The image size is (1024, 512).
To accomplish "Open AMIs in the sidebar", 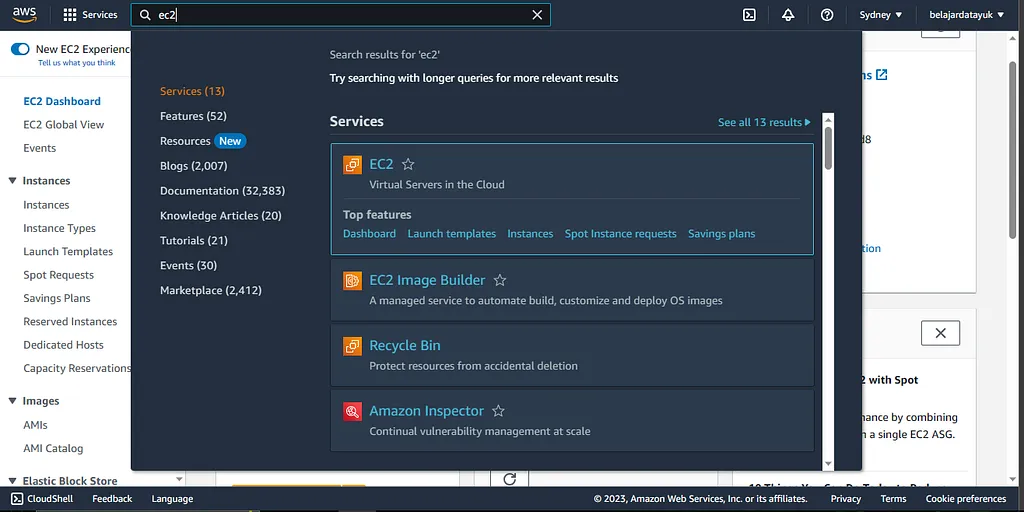I will tap(35, 425).
